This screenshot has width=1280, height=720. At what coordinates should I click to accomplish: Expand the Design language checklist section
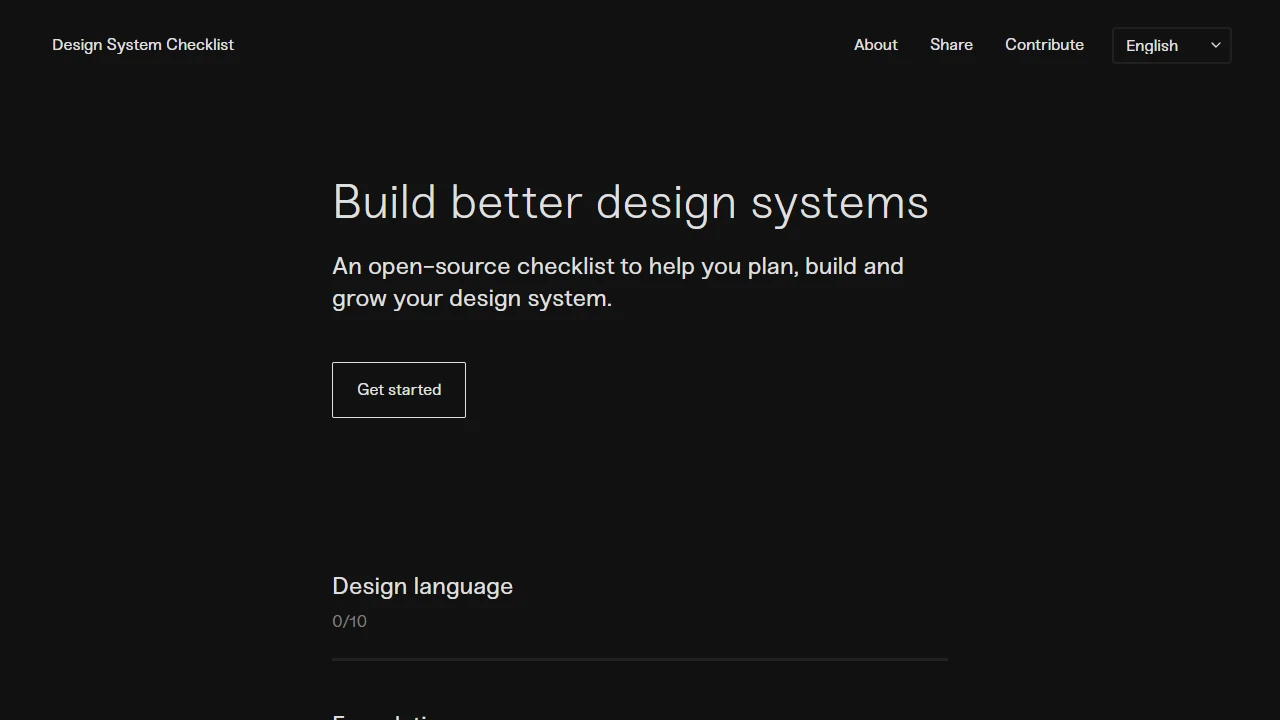(422, 586)
